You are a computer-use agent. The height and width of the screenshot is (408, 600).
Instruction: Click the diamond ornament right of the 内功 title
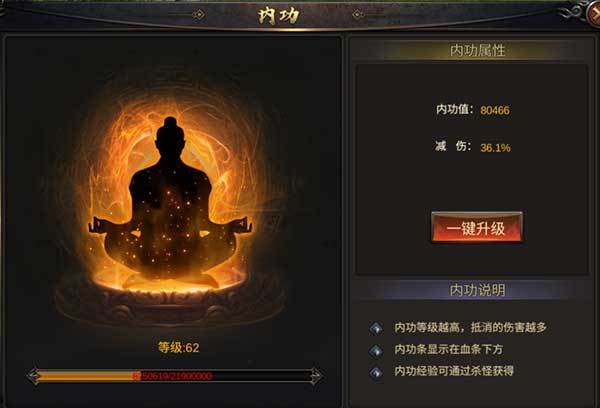pyautogui.click(x=357, y=15)
